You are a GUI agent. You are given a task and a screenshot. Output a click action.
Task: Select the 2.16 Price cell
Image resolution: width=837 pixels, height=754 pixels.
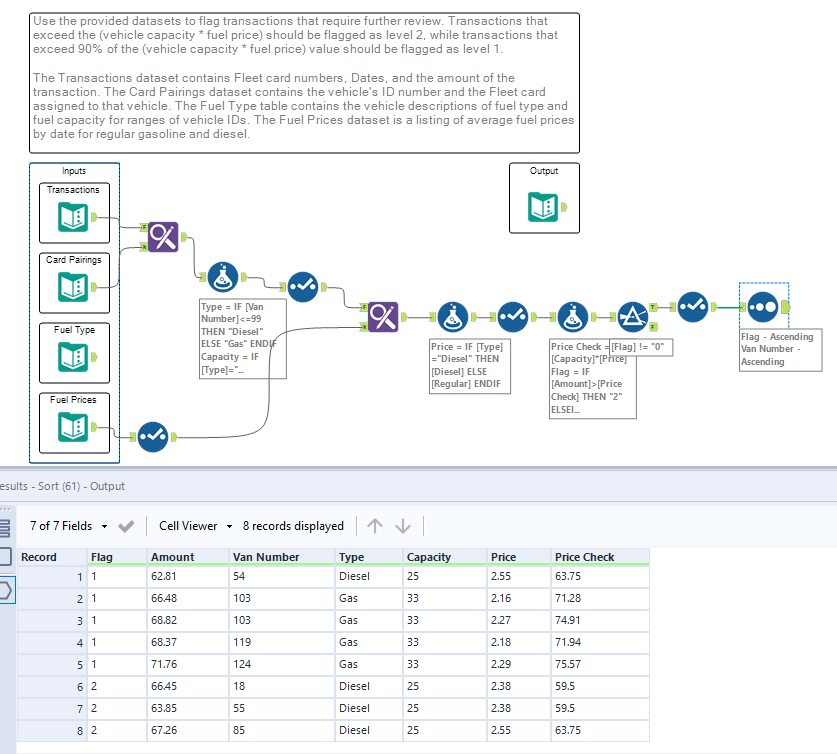tap(519, 598)
